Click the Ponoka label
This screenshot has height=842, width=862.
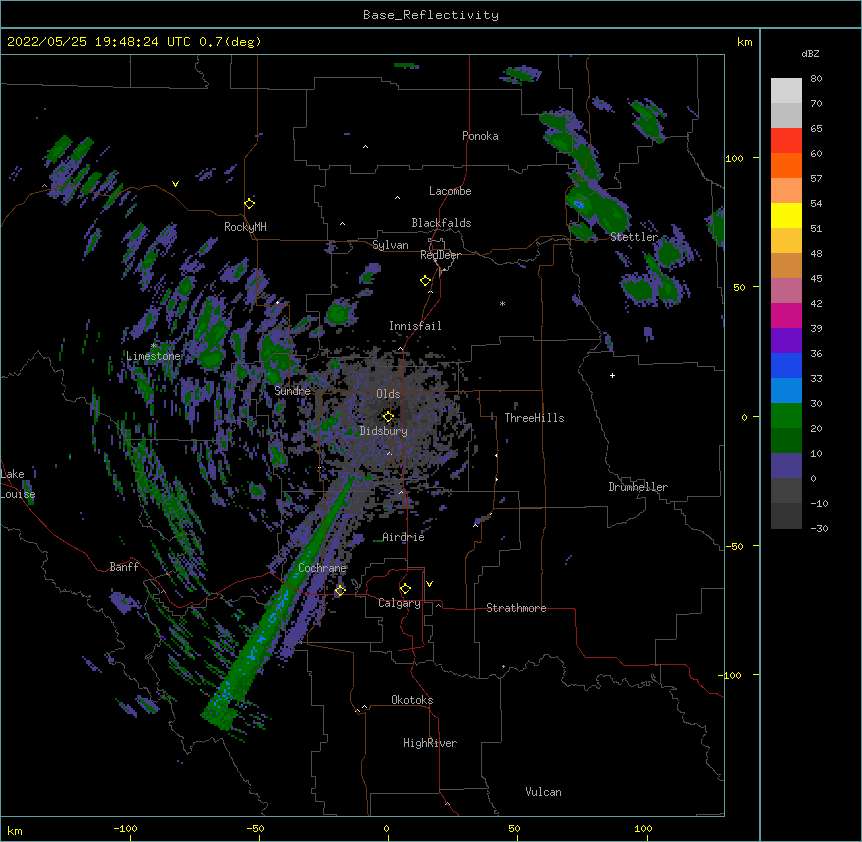(480, 136)
